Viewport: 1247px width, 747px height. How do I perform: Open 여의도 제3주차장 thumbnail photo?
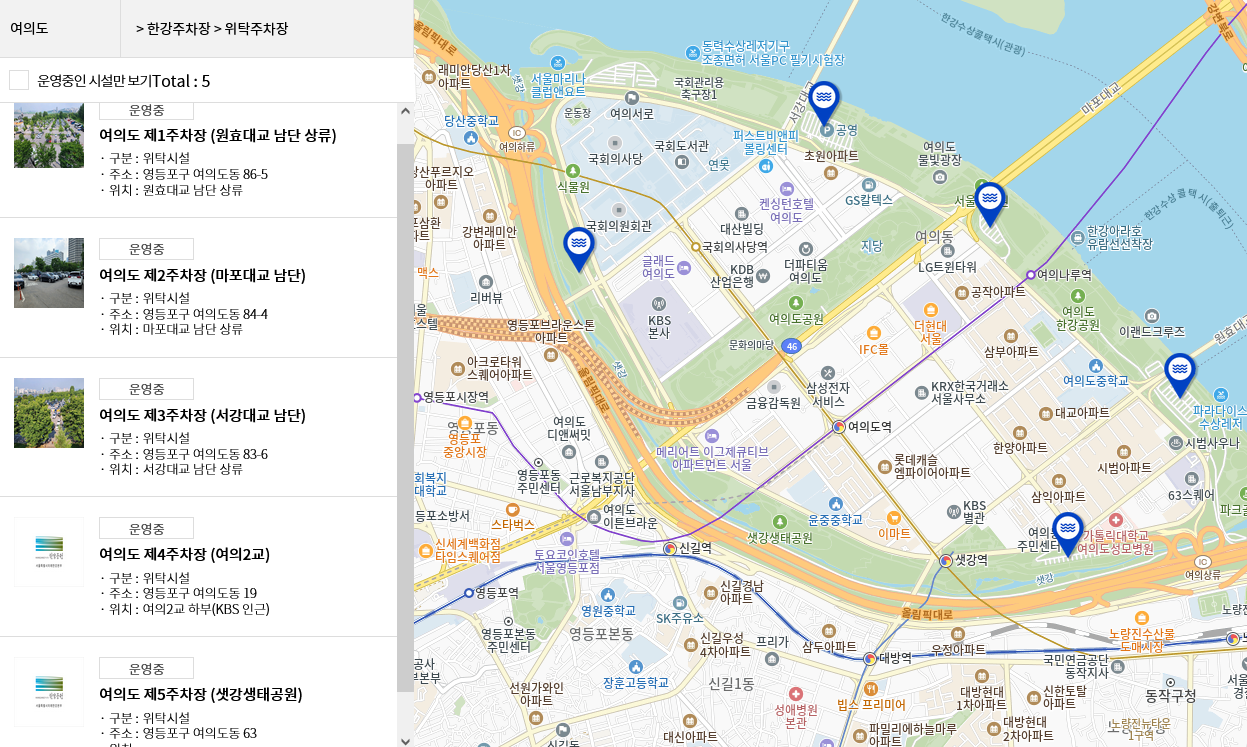click(49, 413)
